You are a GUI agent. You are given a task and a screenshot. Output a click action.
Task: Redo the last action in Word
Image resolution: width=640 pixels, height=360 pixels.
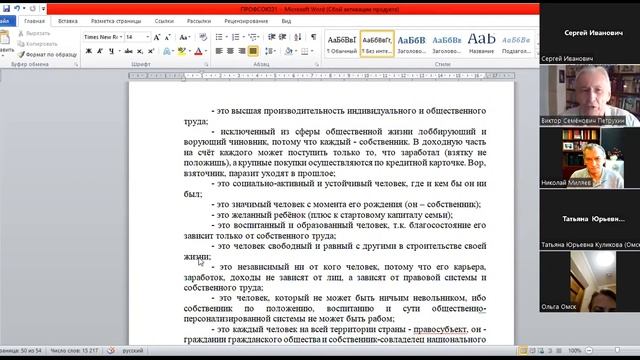click(x=33, y=9)
